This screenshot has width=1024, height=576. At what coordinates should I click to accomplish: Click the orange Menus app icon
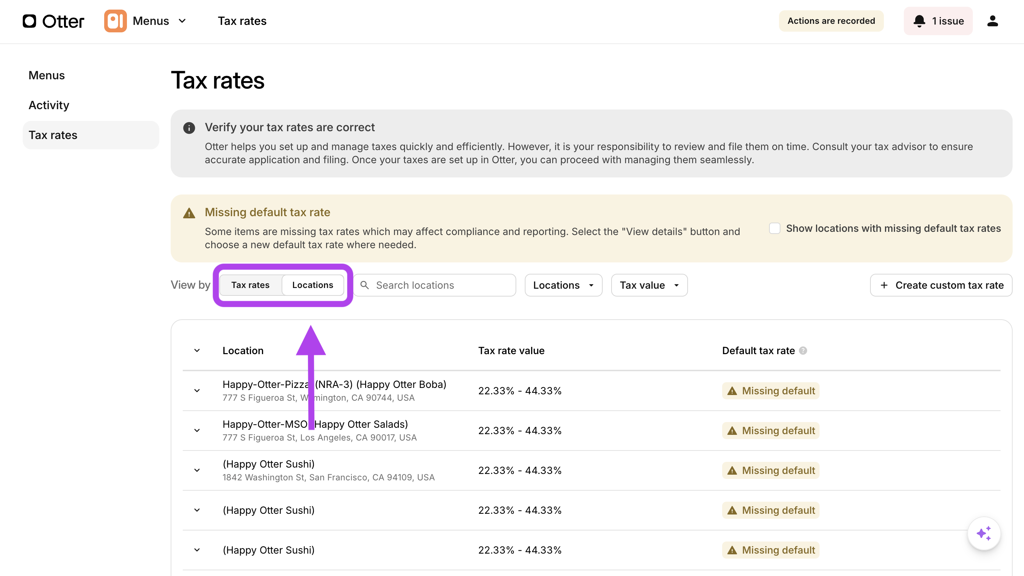(x=115, y=21)
